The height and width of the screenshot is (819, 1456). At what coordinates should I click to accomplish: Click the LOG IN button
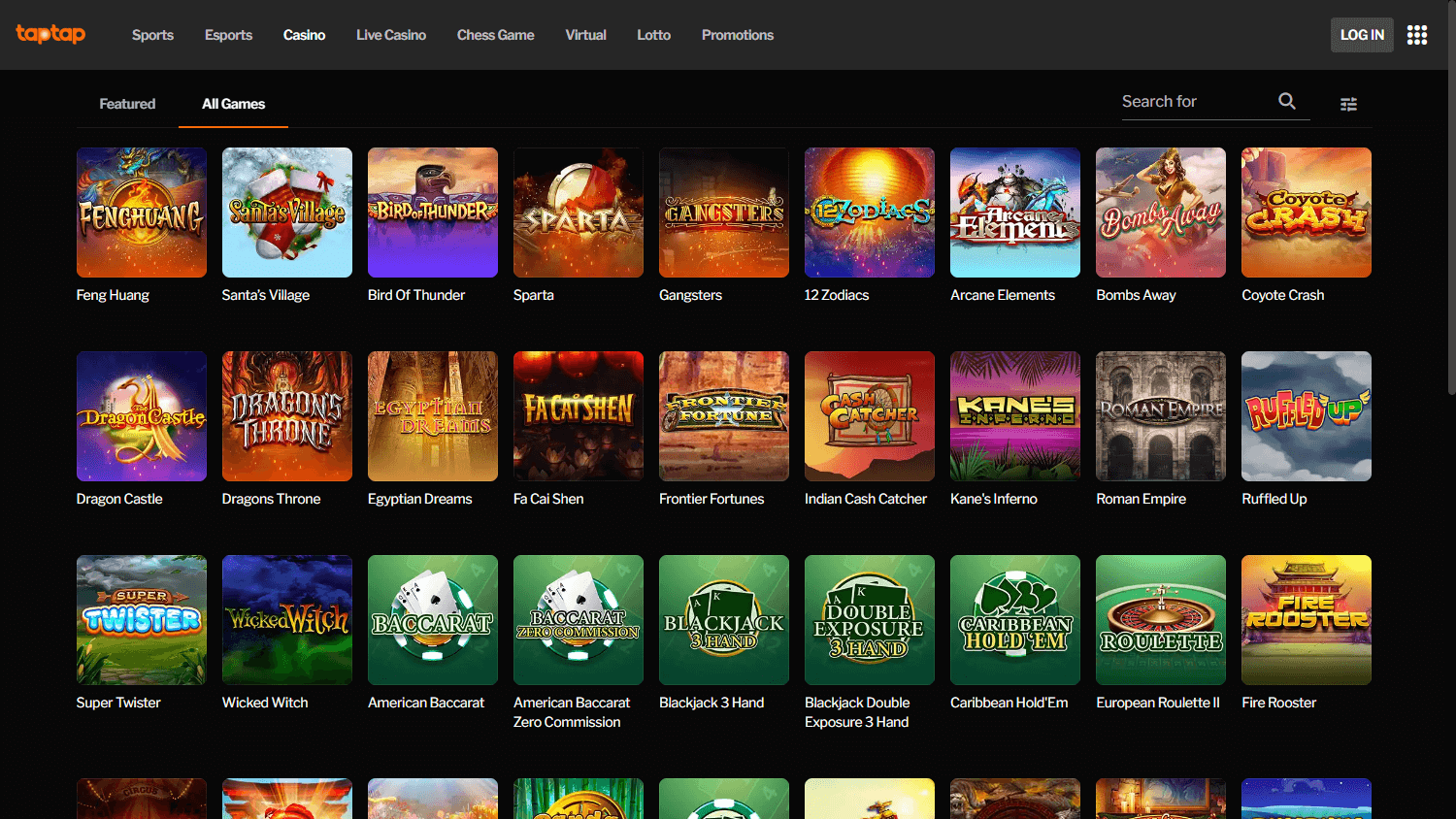[x=1362, y=34]
